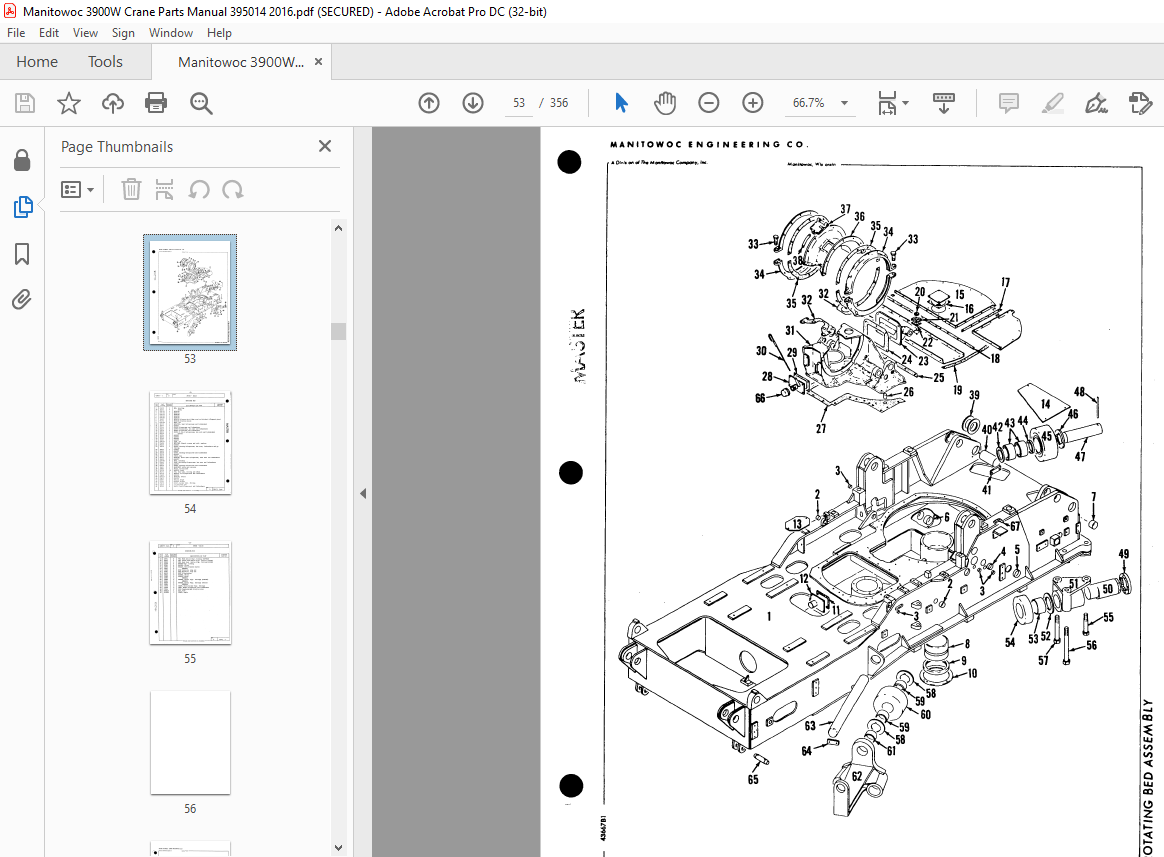1164x857 pixels.
Task: Collapse the navigation pane arrow
Action: (363, 493)
